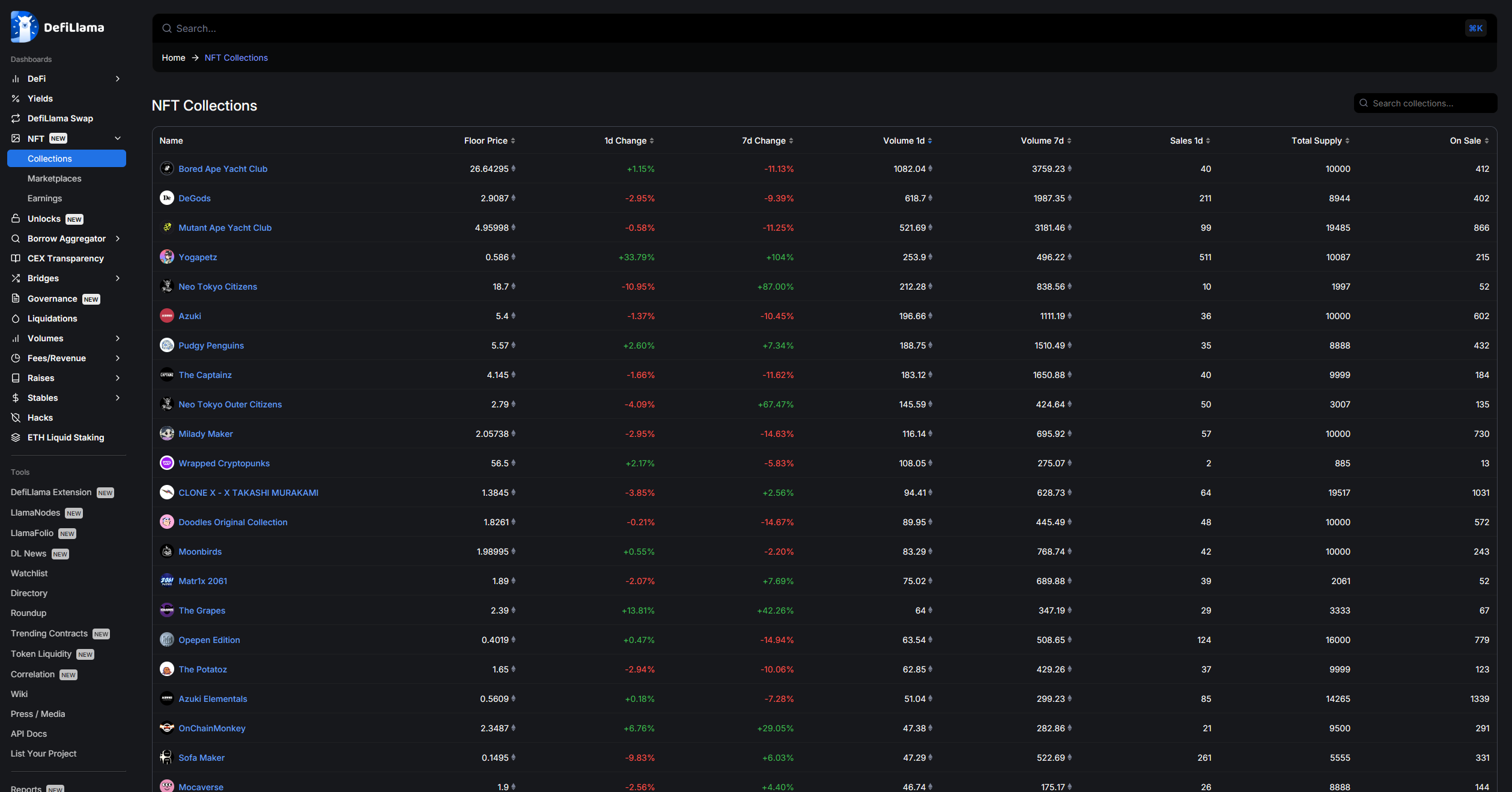Image resolution: width=1512 pixels, height=792 pixels.
Task: Click the Pudgy Penguins avatar icon
Action: [x=167, y=346]
